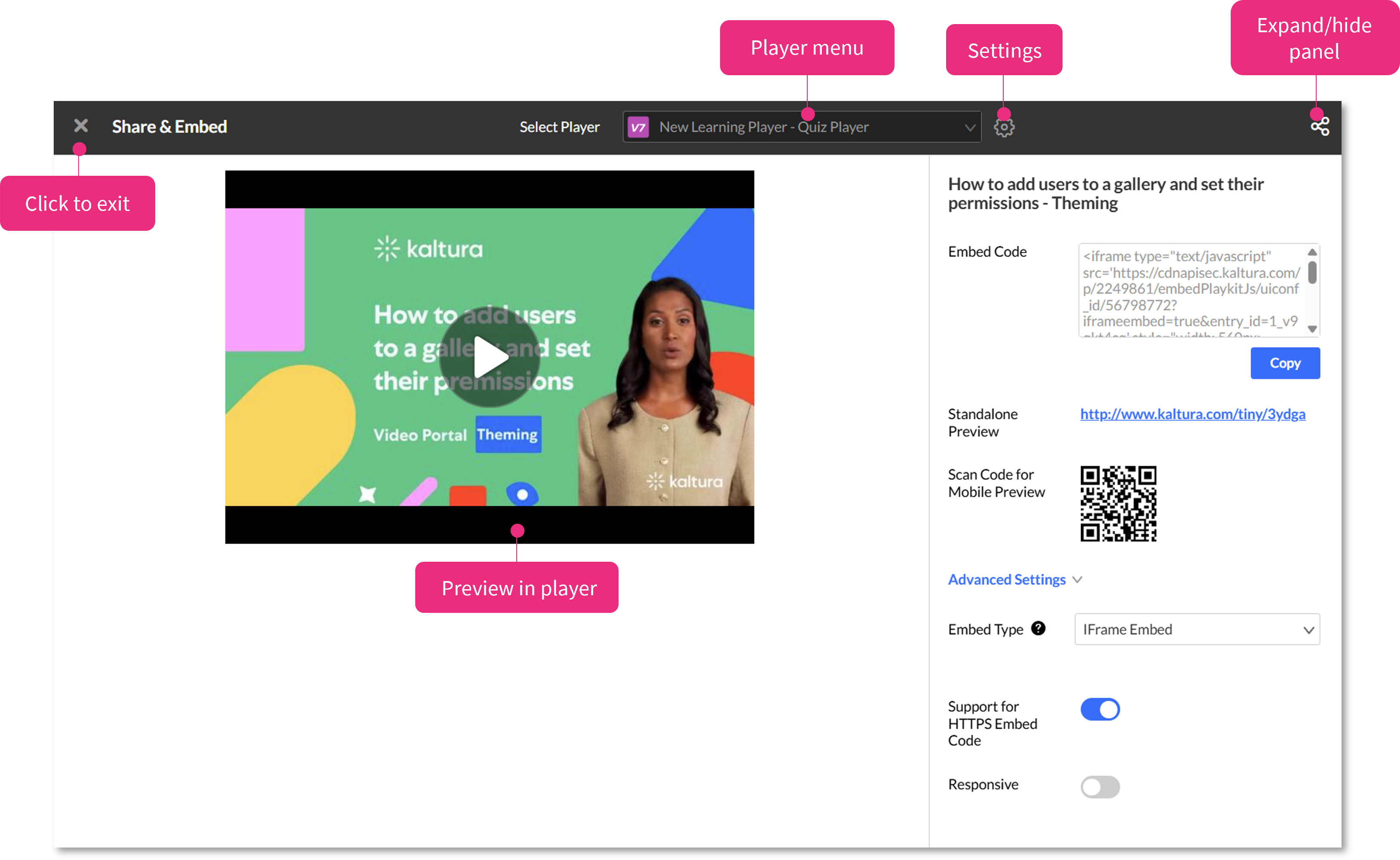The width and height of the screenshot is (1400, 860).
Task: Open the player settings gear icon
Action: [1004, 127]
